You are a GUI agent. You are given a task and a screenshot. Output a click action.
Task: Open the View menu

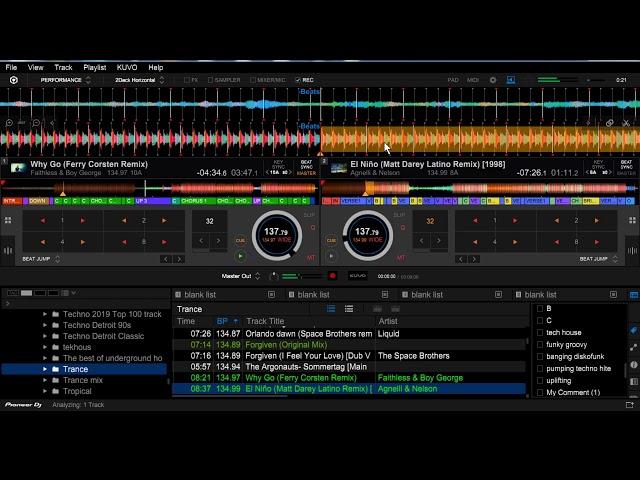[36, 67]
